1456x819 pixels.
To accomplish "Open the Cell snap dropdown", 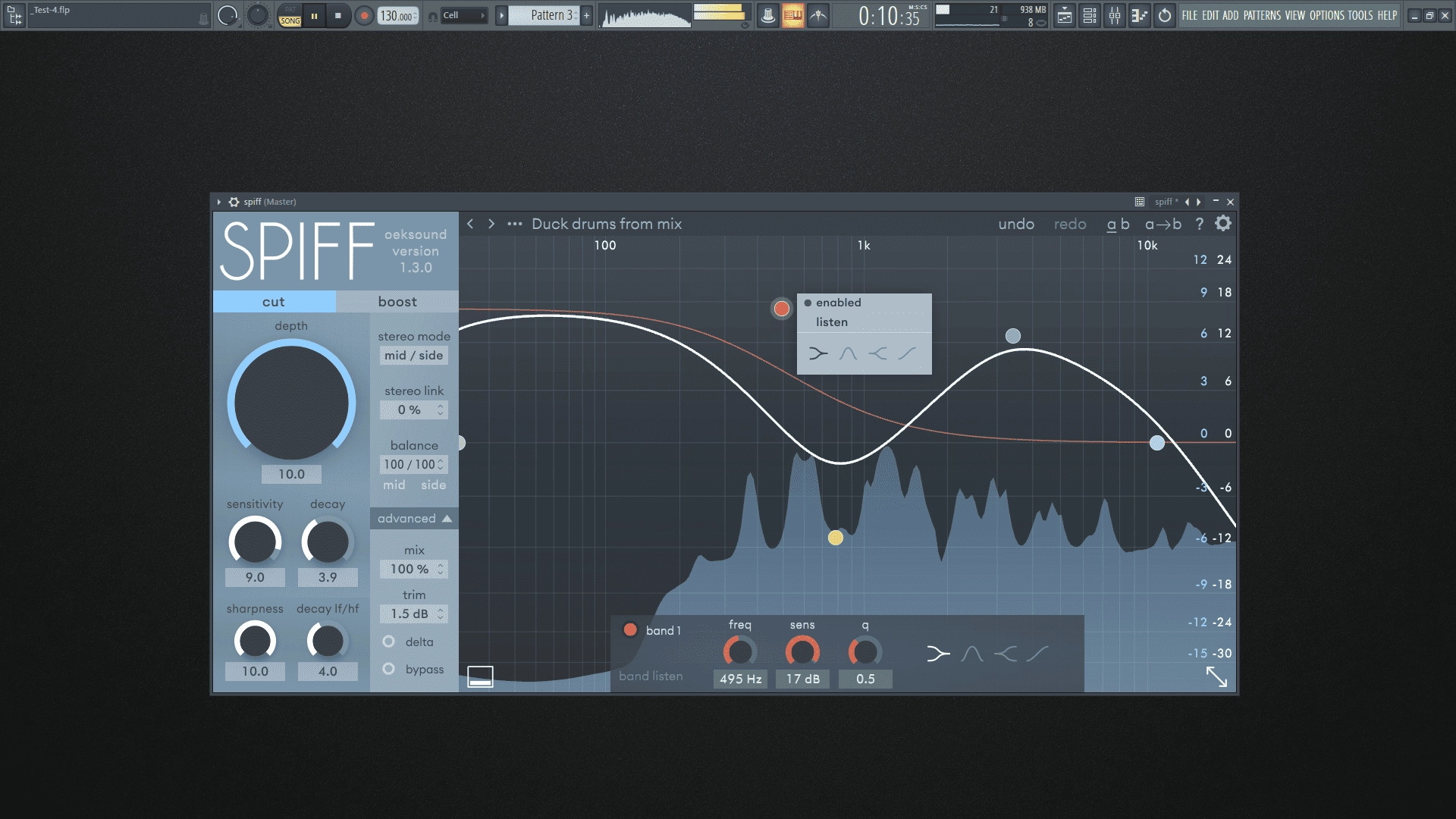I will (x=464, y=15).
